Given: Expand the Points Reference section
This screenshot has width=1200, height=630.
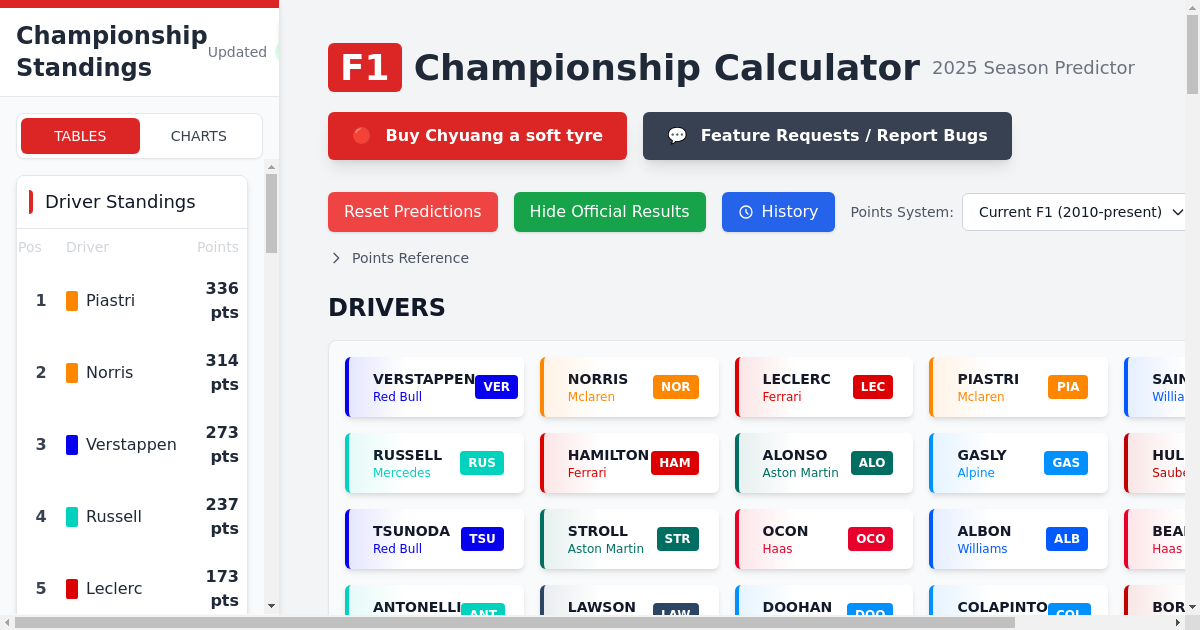Looking at the screenshot, I should [400, 258].
